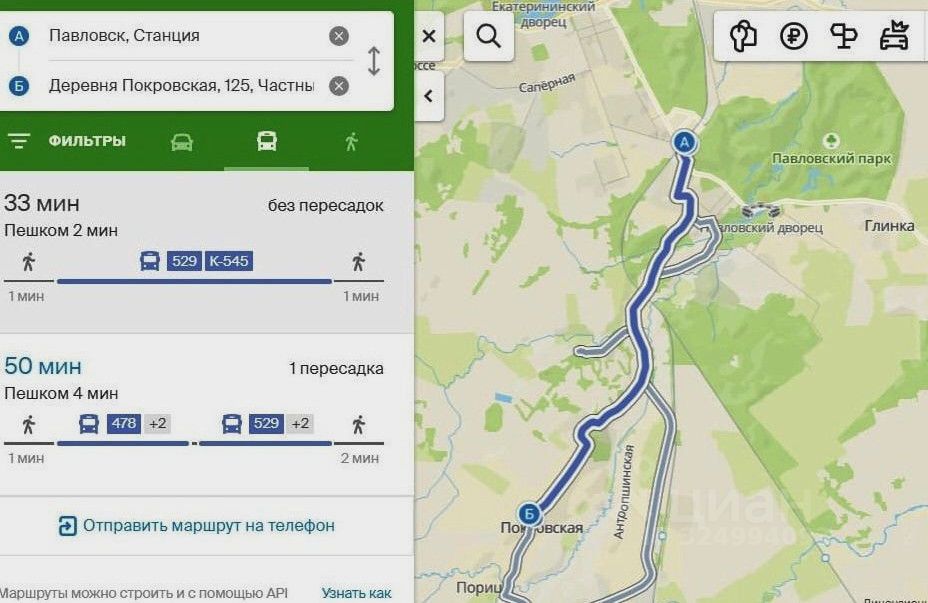
Task: Clear the Деревня Покровская destination field
Action: (339, 86)
